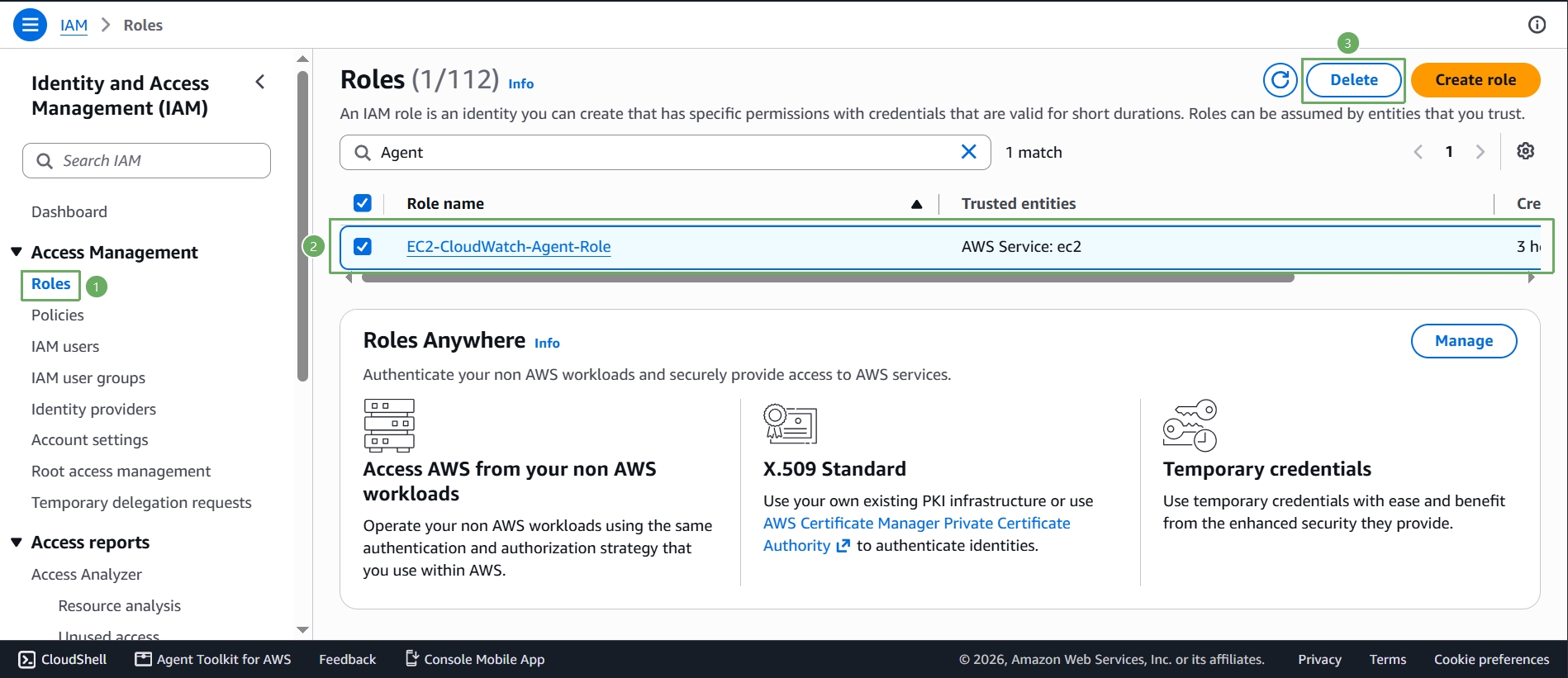1568x678 pixels.
Task: Clear the Agent search filter
Action: (x=969, y=152)
